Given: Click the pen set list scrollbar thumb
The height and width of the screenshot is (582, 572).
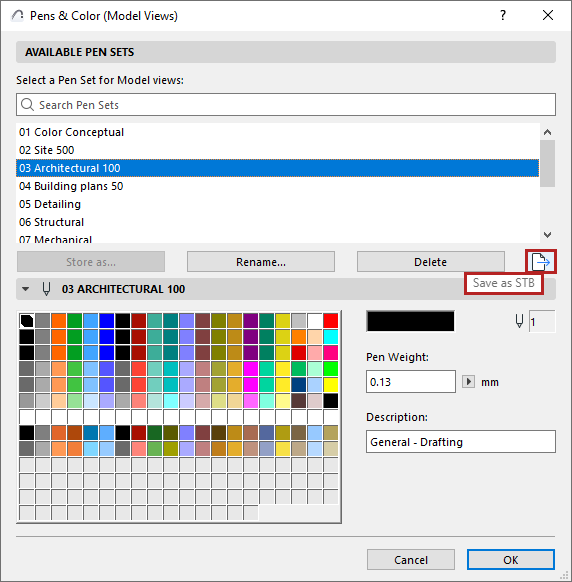Looking at the screenshot, I should point(547,163).
